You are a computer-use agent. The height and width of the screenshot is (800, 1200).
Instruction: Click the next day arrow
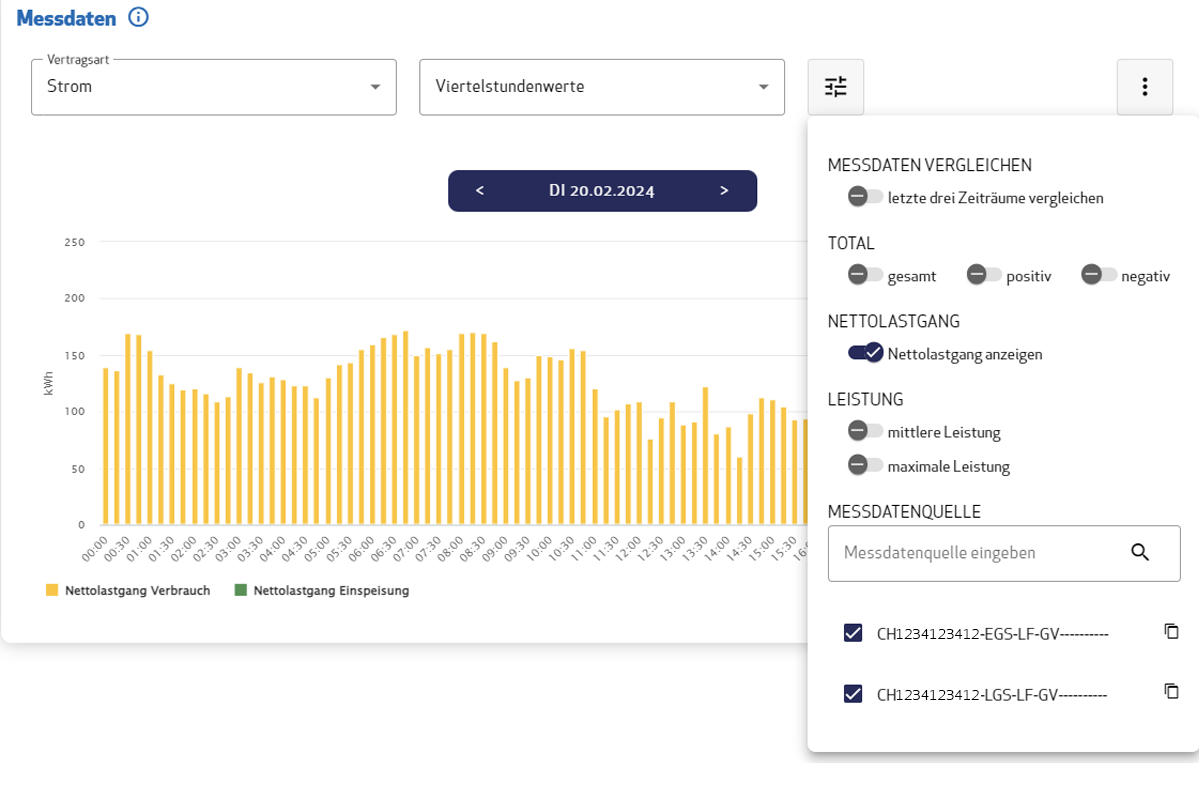point(724,190)
